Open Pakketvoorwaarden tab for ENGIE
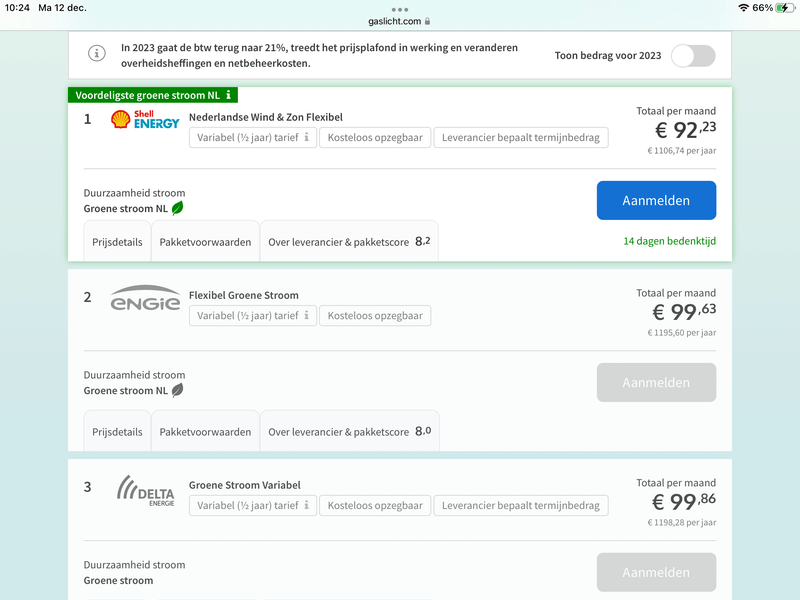800x600 pixels. tap(205, 432)
